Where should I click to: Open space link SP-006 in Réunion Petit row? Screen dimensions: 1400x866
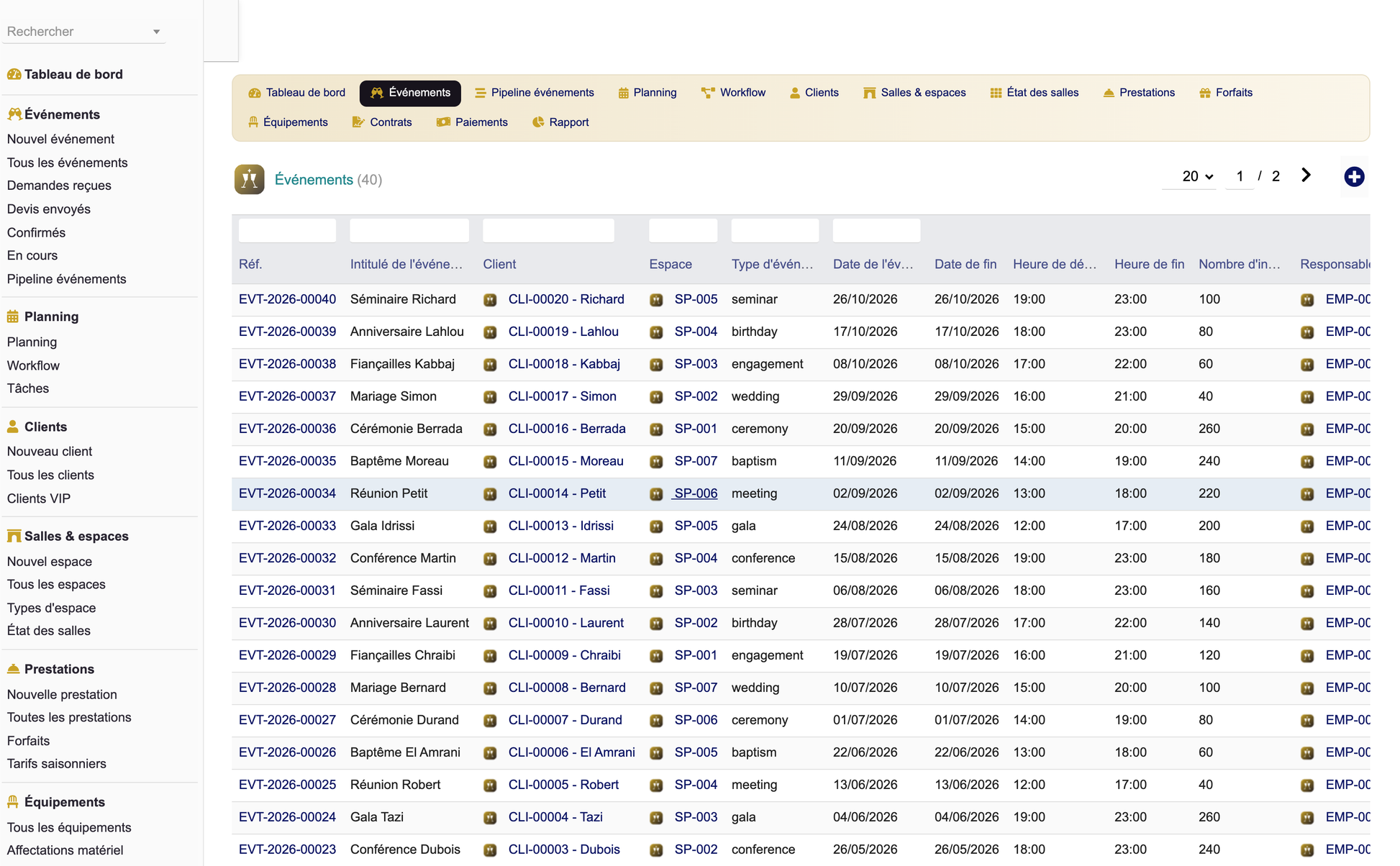click(x=696, y=493)
